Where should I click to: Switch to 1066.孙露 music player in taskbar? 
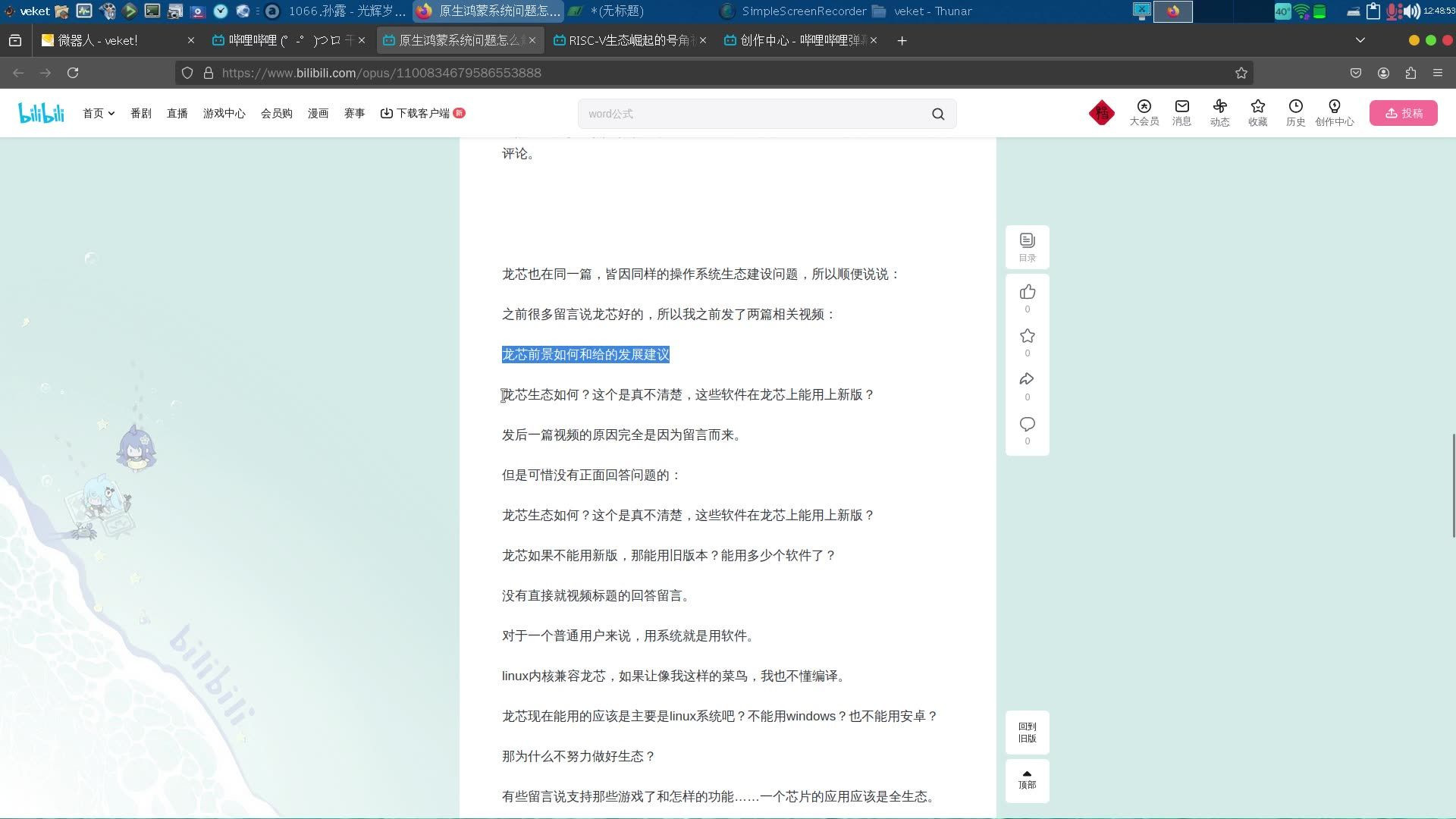click(337, 11)
